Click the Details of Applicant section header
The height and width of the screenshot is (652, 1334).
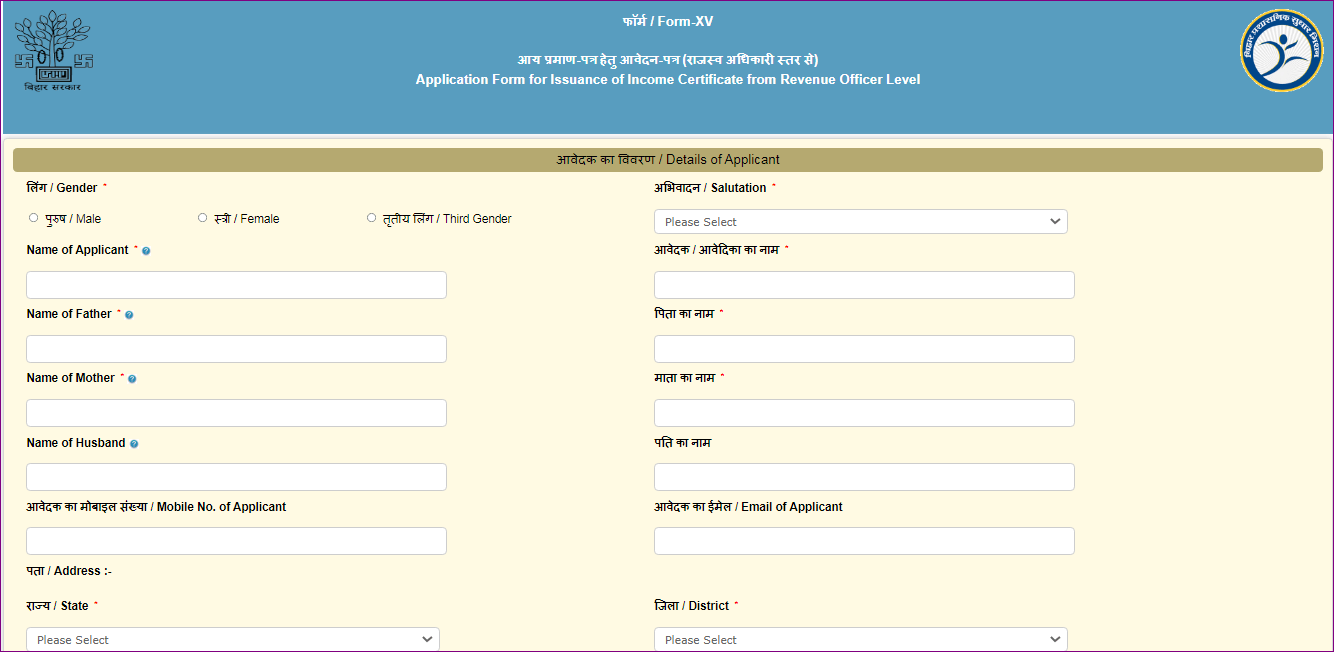[x=667, y=158]
